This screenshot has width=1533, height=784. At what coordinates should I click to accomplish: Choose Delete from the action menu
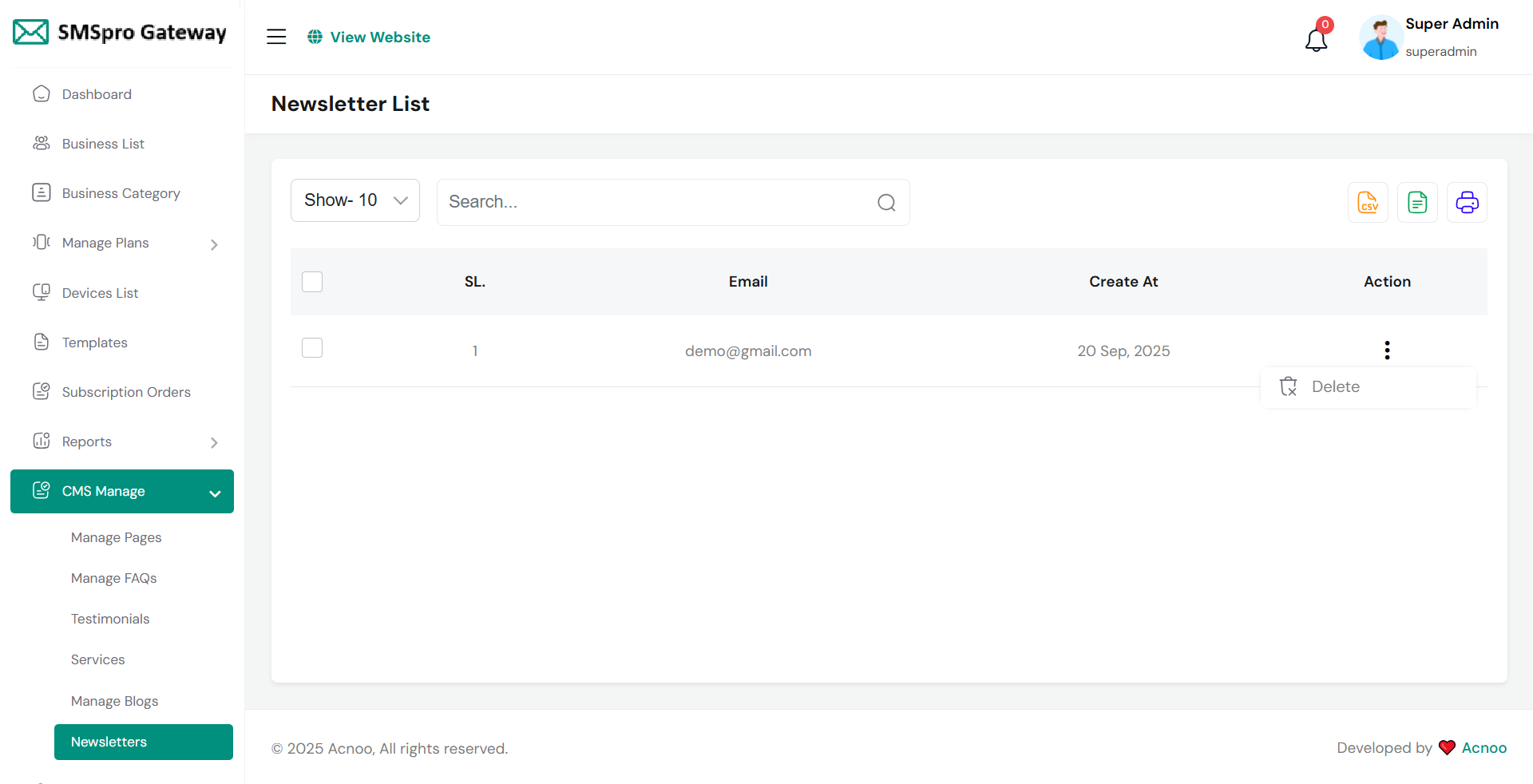click(x=1335, y=386)
